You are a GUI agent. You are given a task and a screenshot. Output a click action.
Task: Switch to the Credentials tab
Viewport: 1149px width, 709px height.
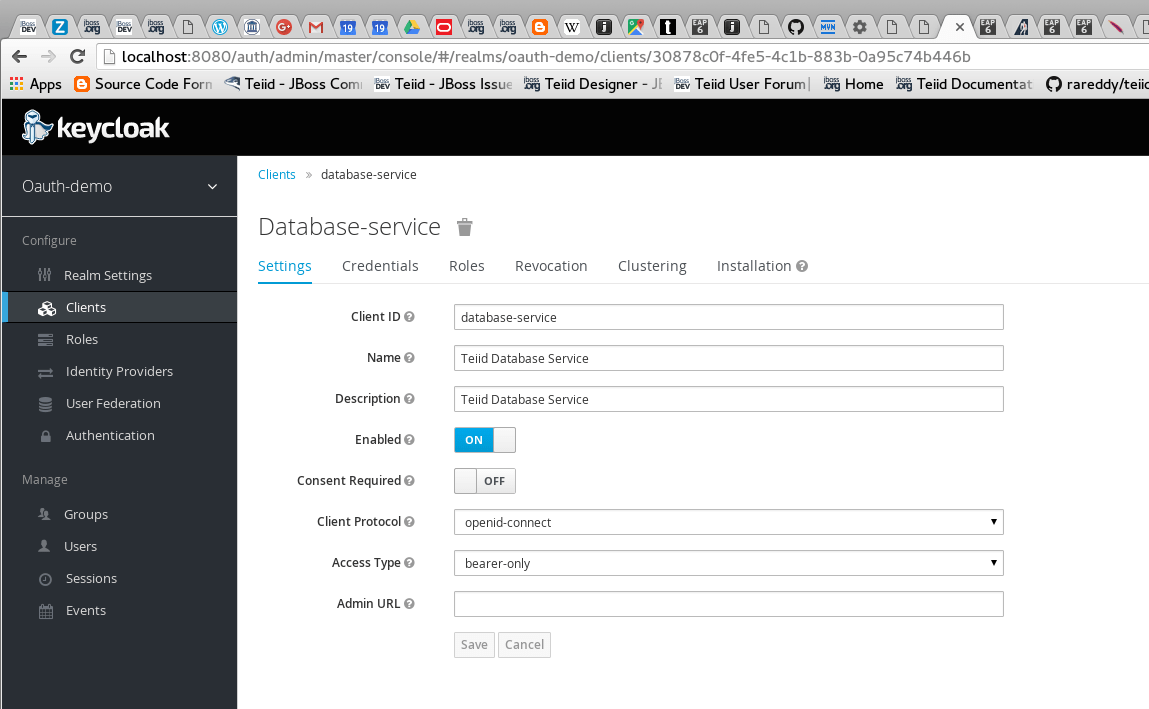click(380, 265)
